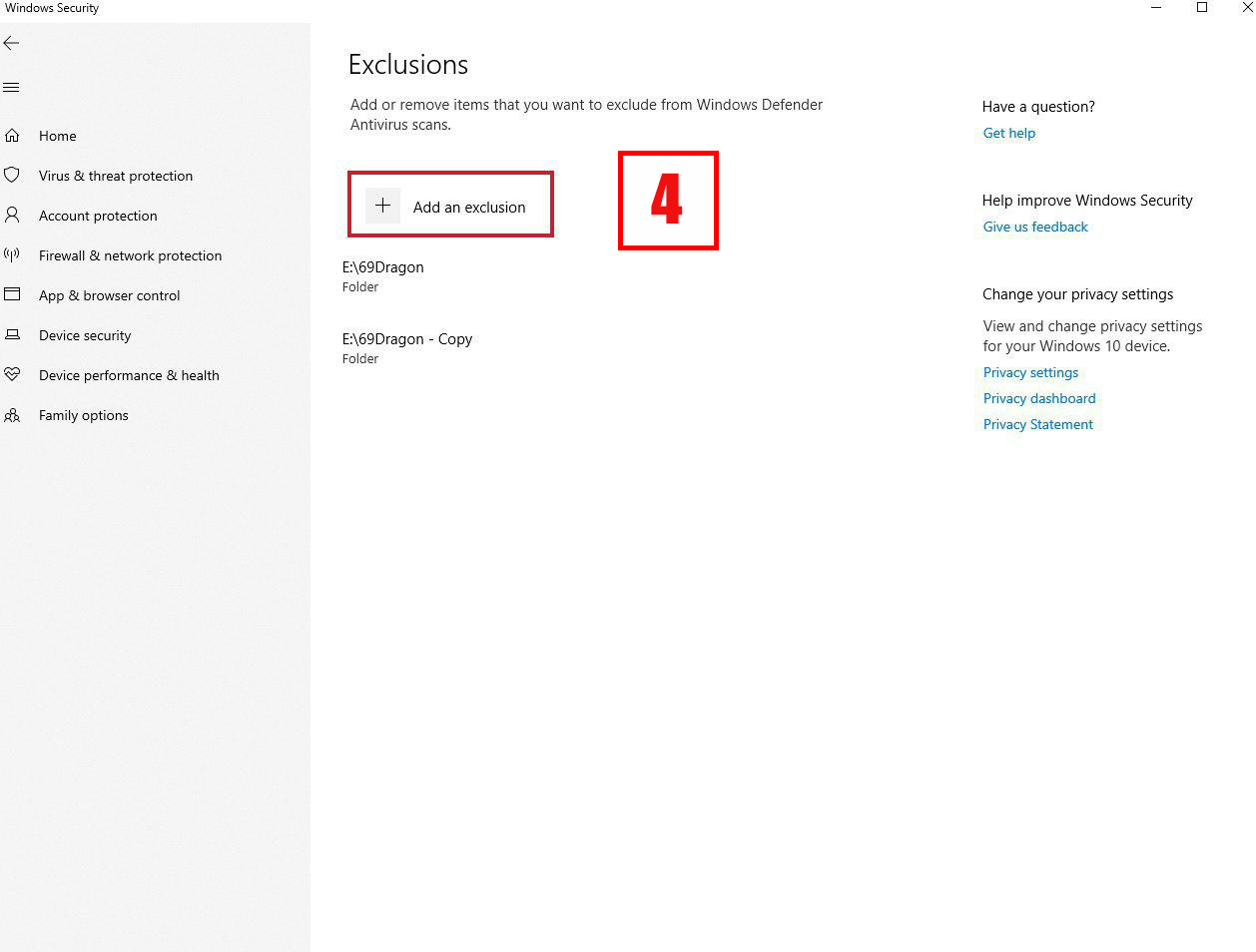
Task: Open Firewall & network protection
Action: (x=130, y=255)
